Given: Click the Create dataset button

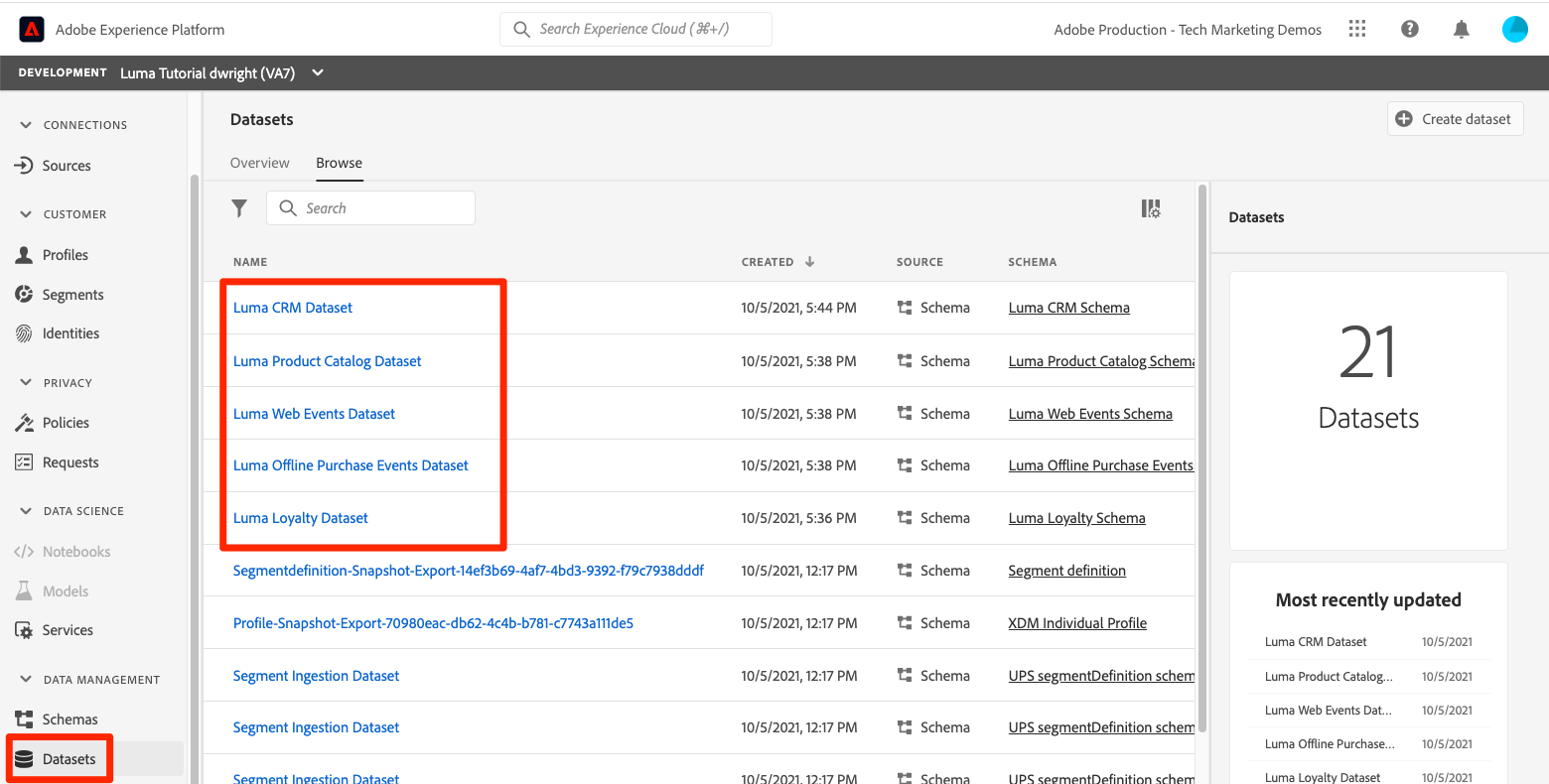Looking at the screenshot, I should (x=1455, y=119).
